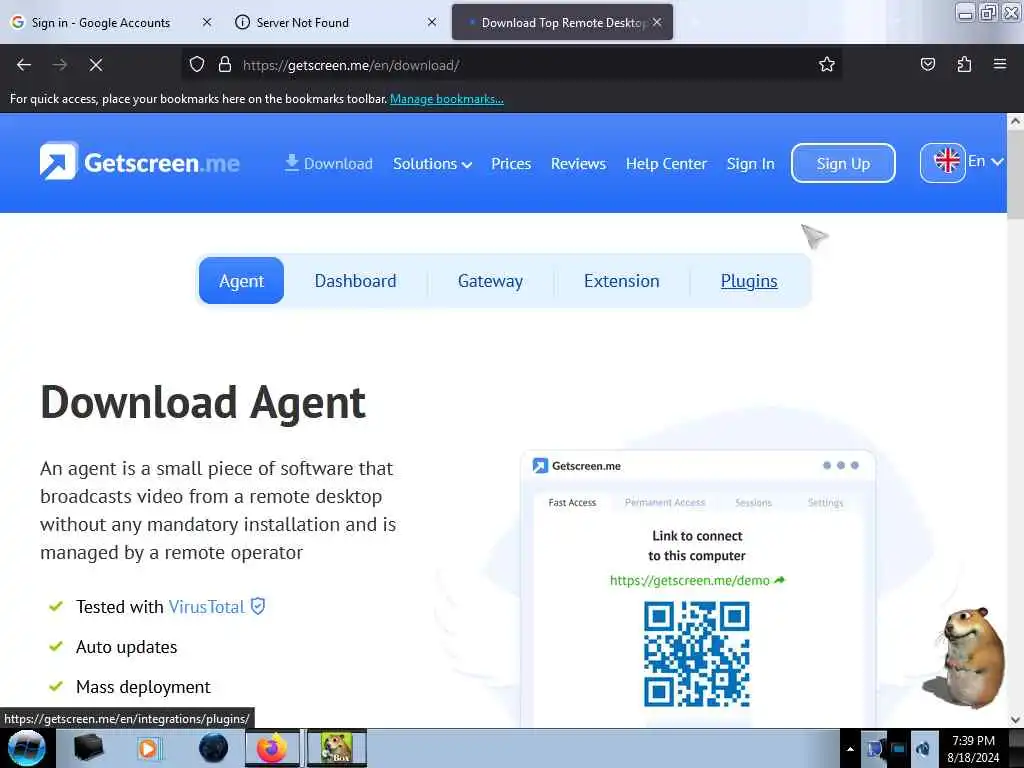Click the Auto updates list item
Viewport: 1024px width, 768px height.
127,647
